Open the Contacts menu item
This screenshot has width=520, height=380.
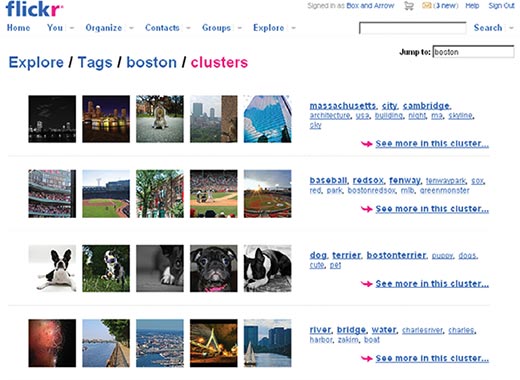tap(162, 28)
